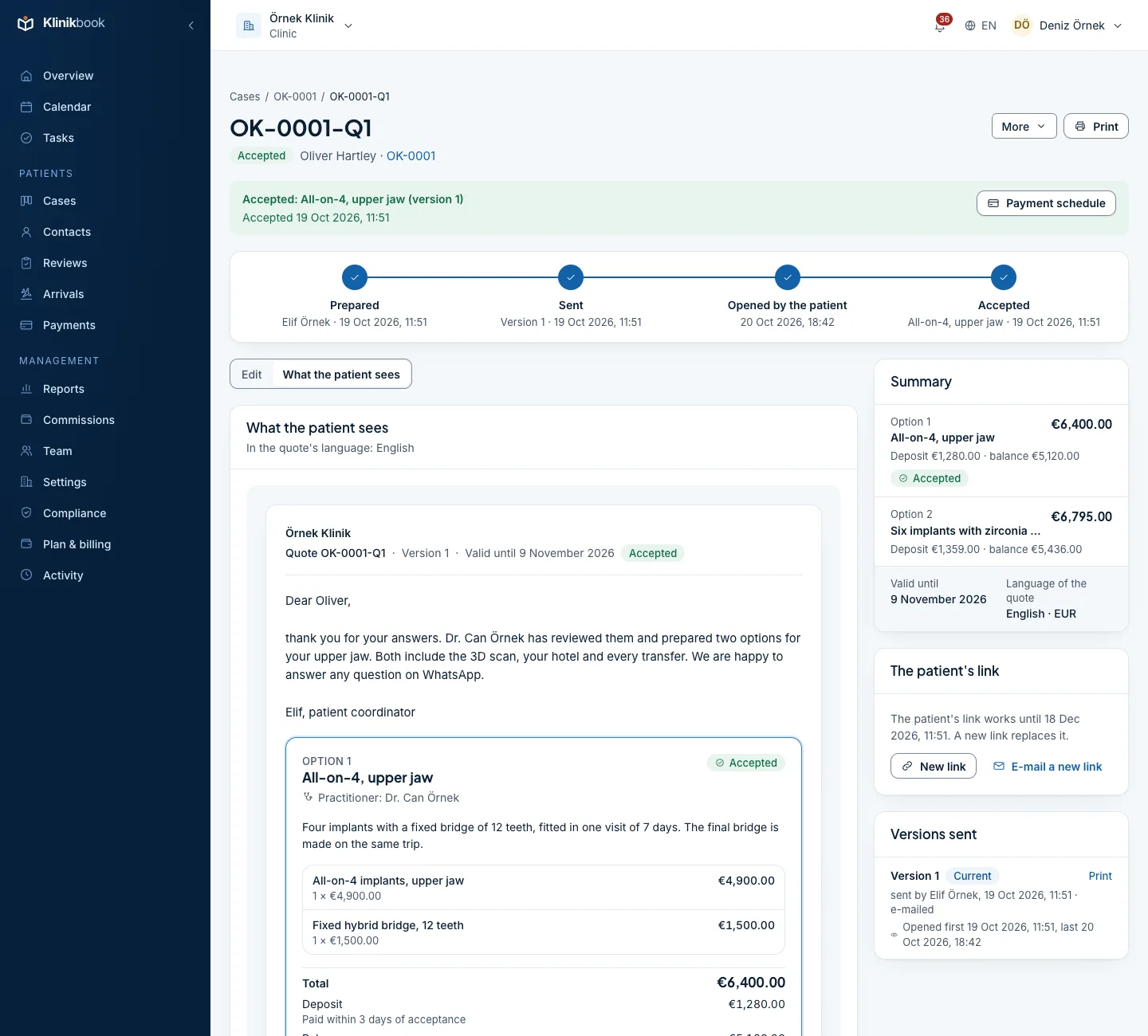Click the Compliance shield icon

pyautogui.click(x=26, y=513)
